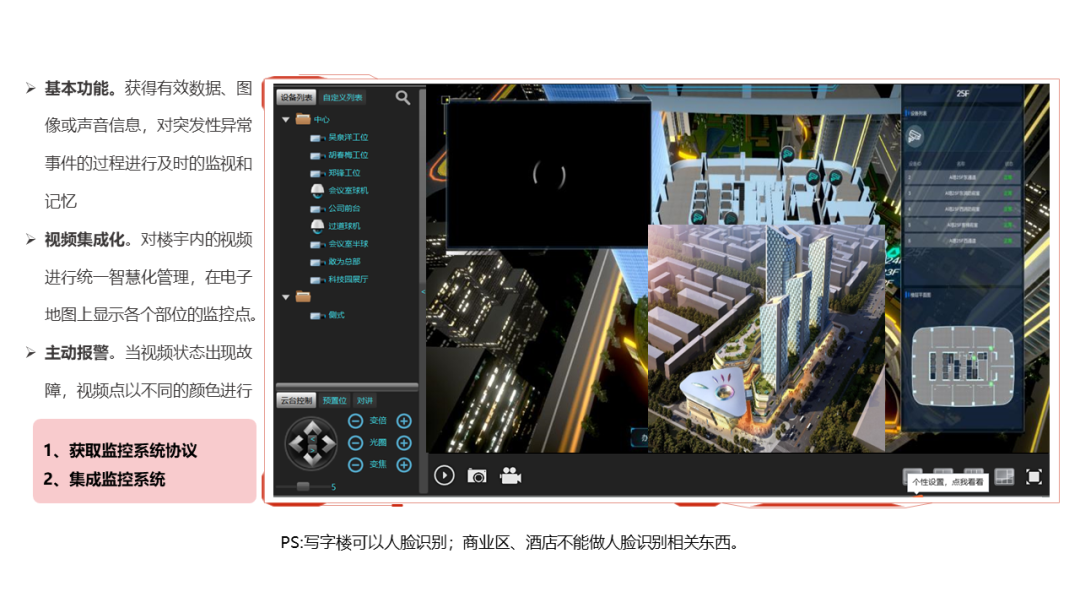This screenshot has width=1080, height=608.
Task: Click the collapse arrow on left panel edge
Action: click(422, 292)
